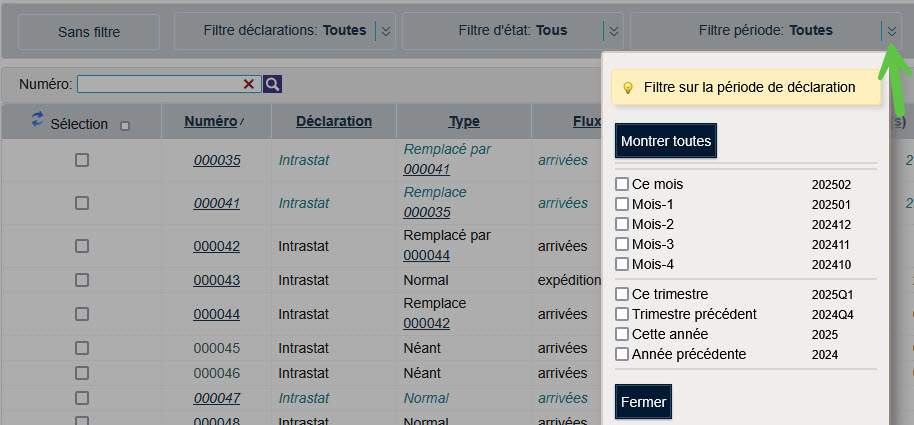Click Néant type in row 000045

point(422,348)
